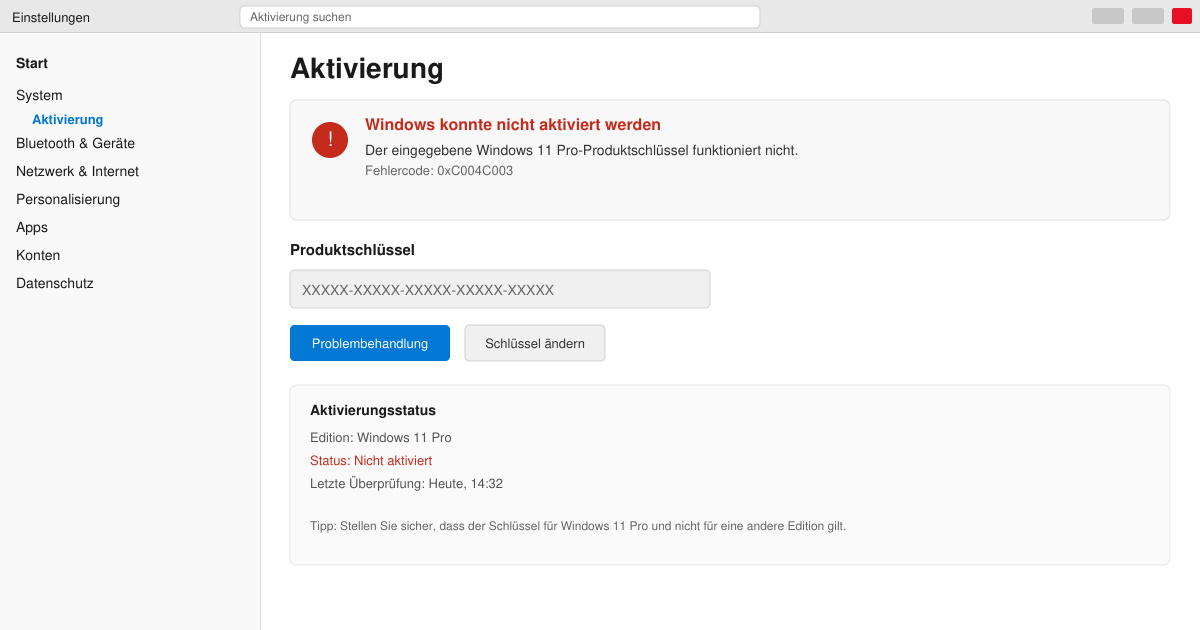Screen dimensions: 1200x630
Task: Select the Fehlercode: 0xC004C003 text
Action: pos(439,171)
